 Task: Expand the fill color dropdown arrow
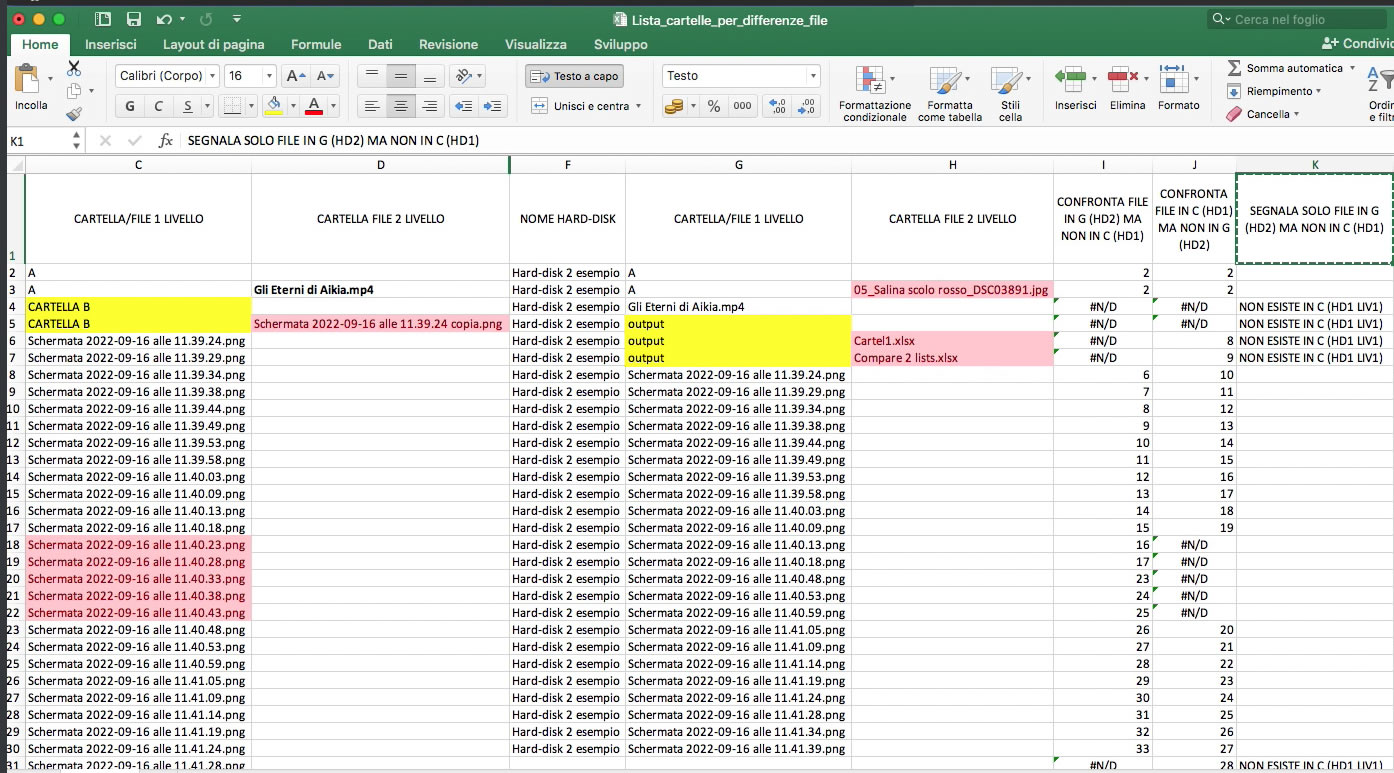click(292, 106)
